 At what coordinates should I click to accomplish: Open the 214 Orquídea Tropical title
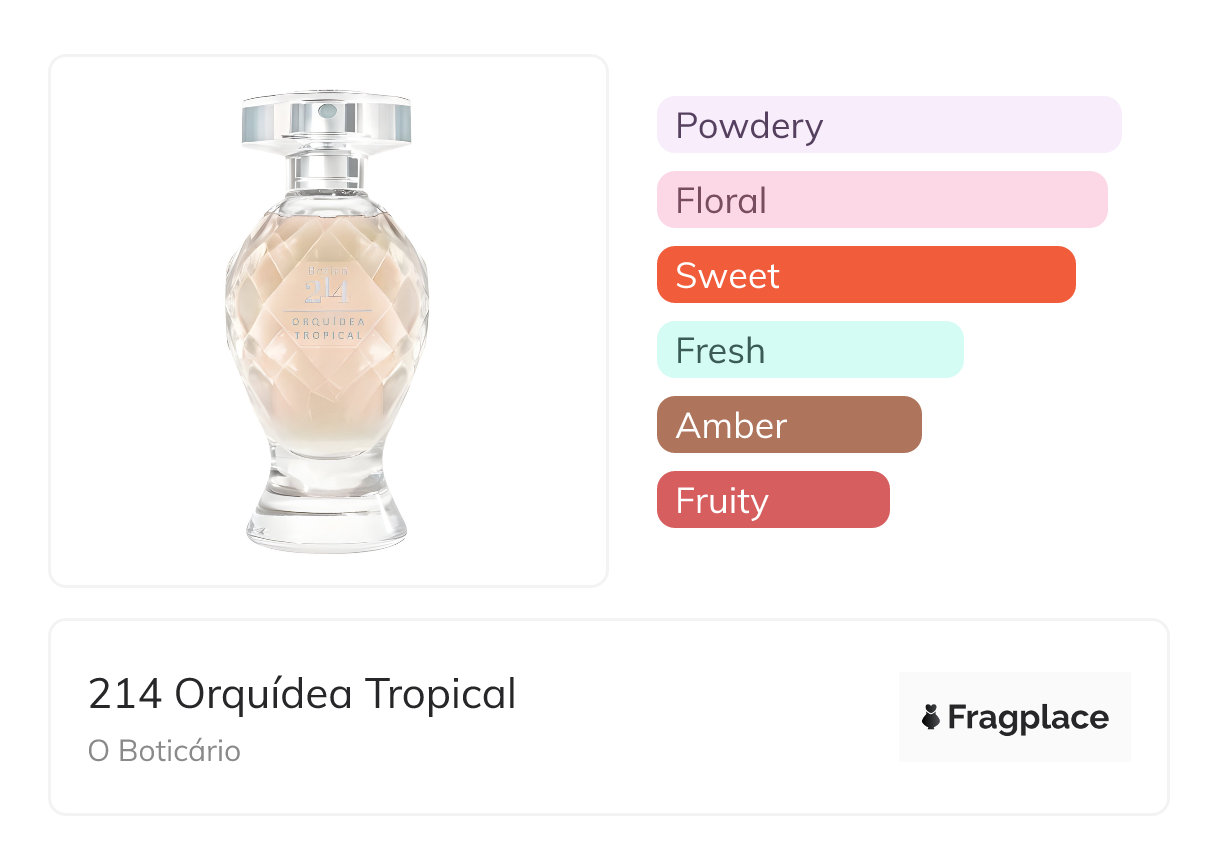coord(302,694)
